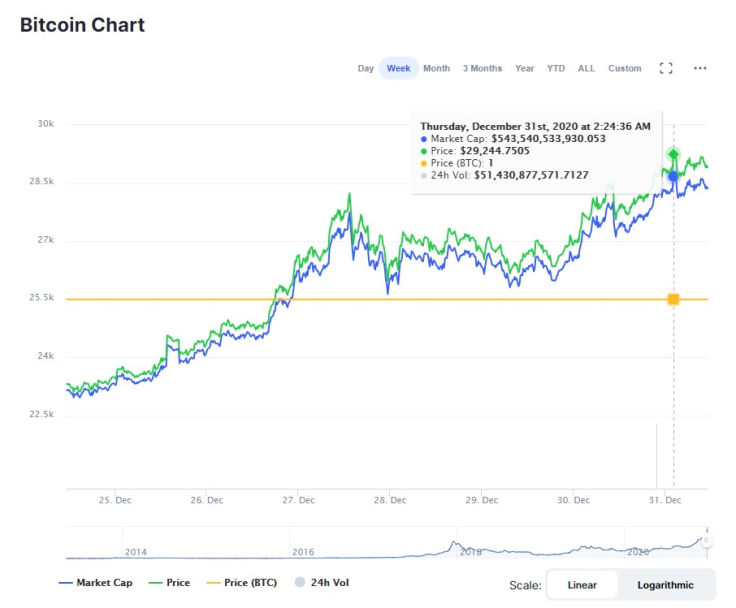Click the 22.5k y-axis label

click(42, 414)
